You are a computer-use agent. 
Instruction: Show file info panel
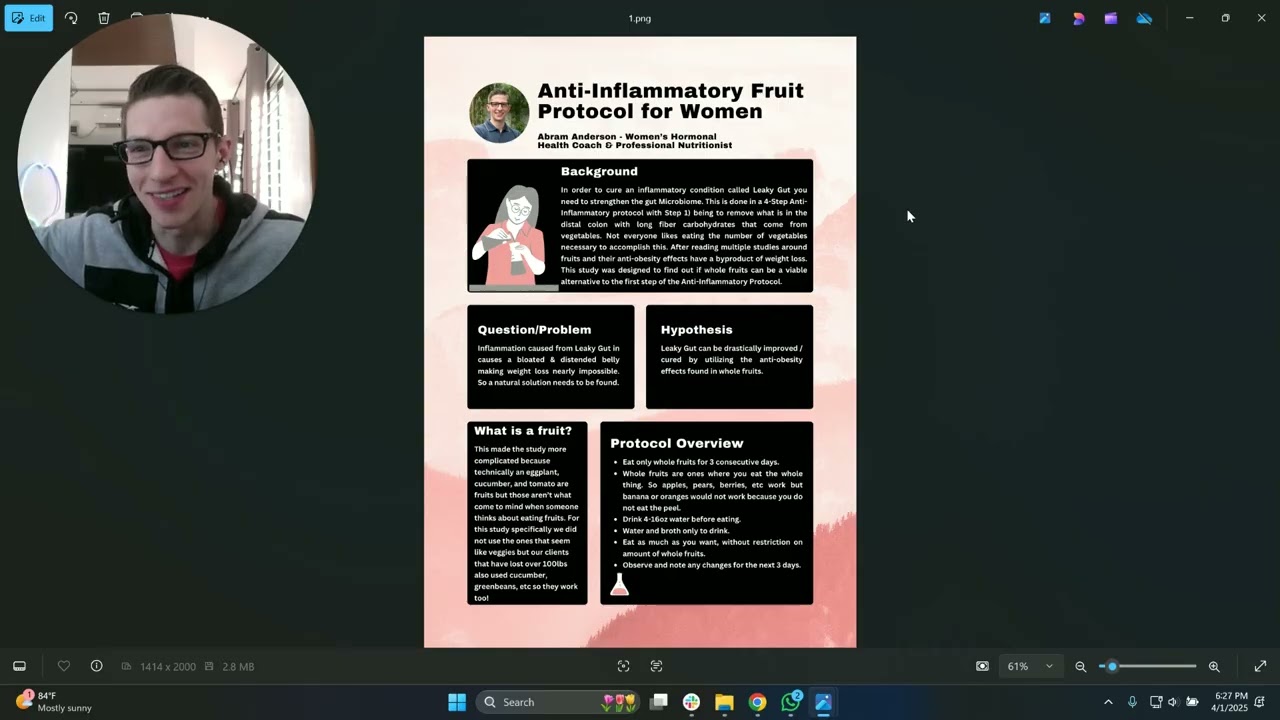click(x=96, y=666)
